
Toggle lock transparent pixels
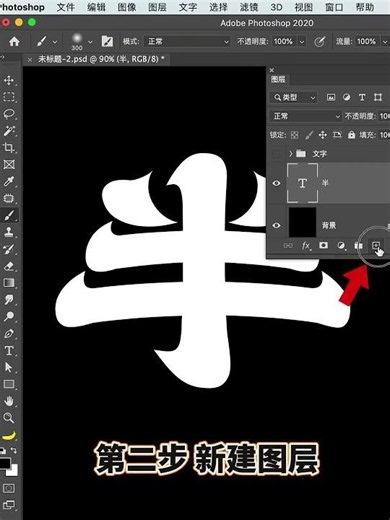click(x=294, y=135)
